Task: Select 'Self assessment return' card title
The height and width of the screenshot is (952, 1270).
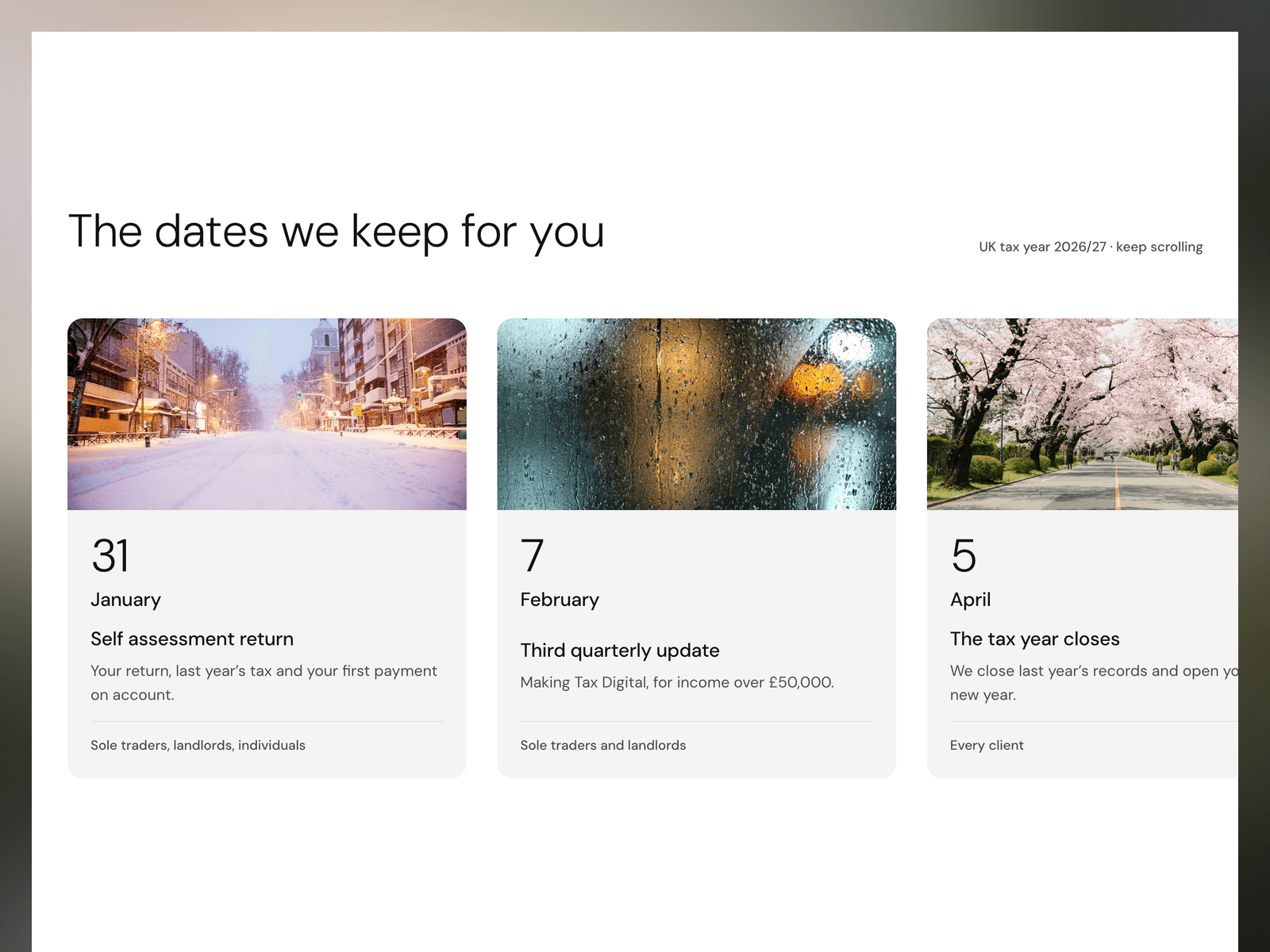Action: (192, 639)
